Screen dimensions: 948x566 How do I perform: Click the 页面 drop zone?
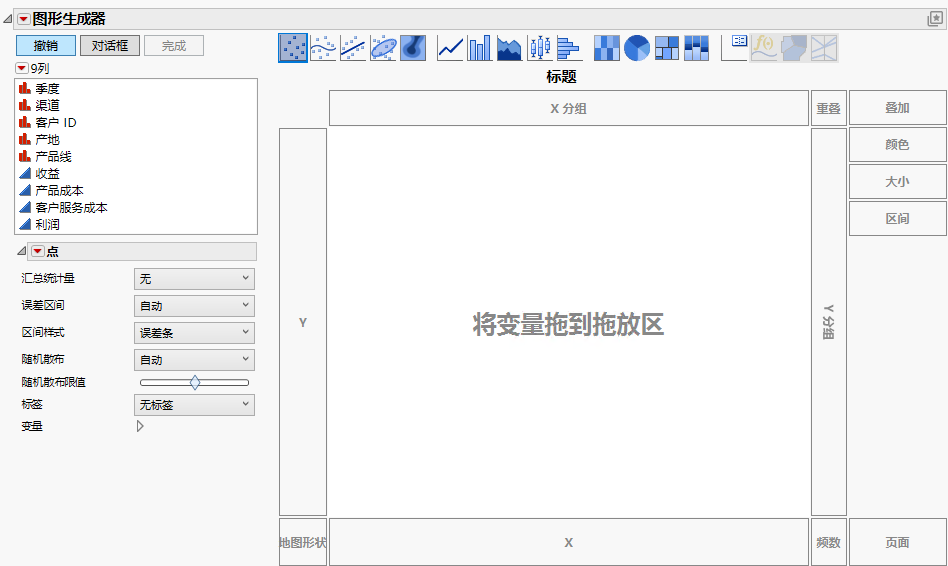click(898, 542)
